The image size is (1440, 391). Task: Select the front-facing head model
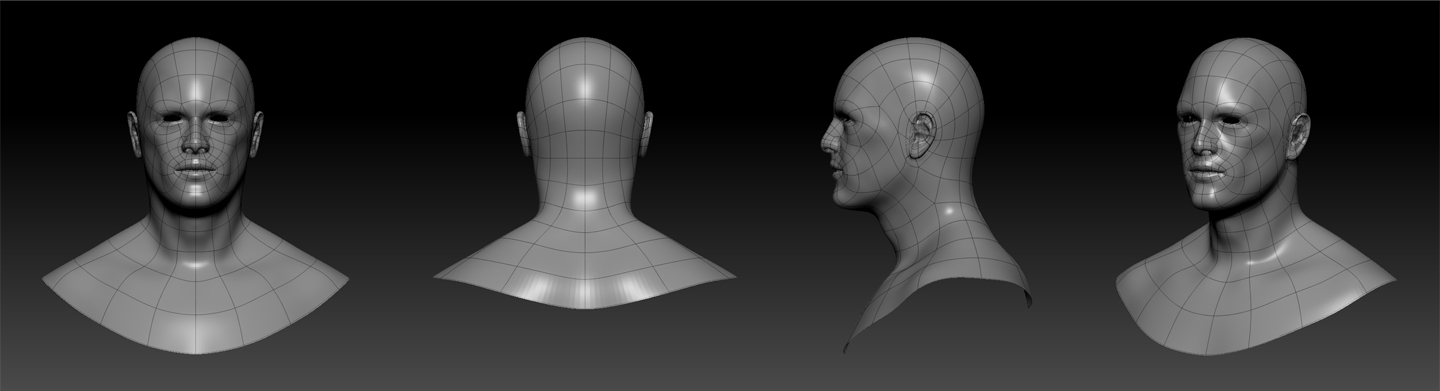coord(195,195)
